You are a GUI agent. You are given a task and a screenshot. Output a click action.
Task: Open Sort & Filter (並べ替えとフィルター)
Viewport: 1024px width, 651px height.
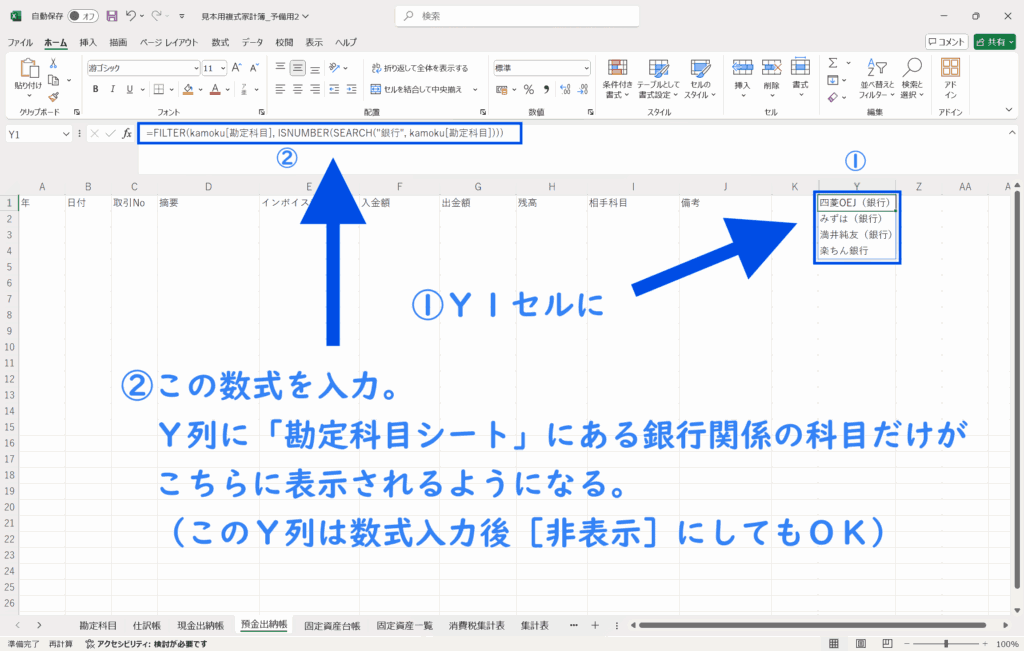tap(876, 79)
